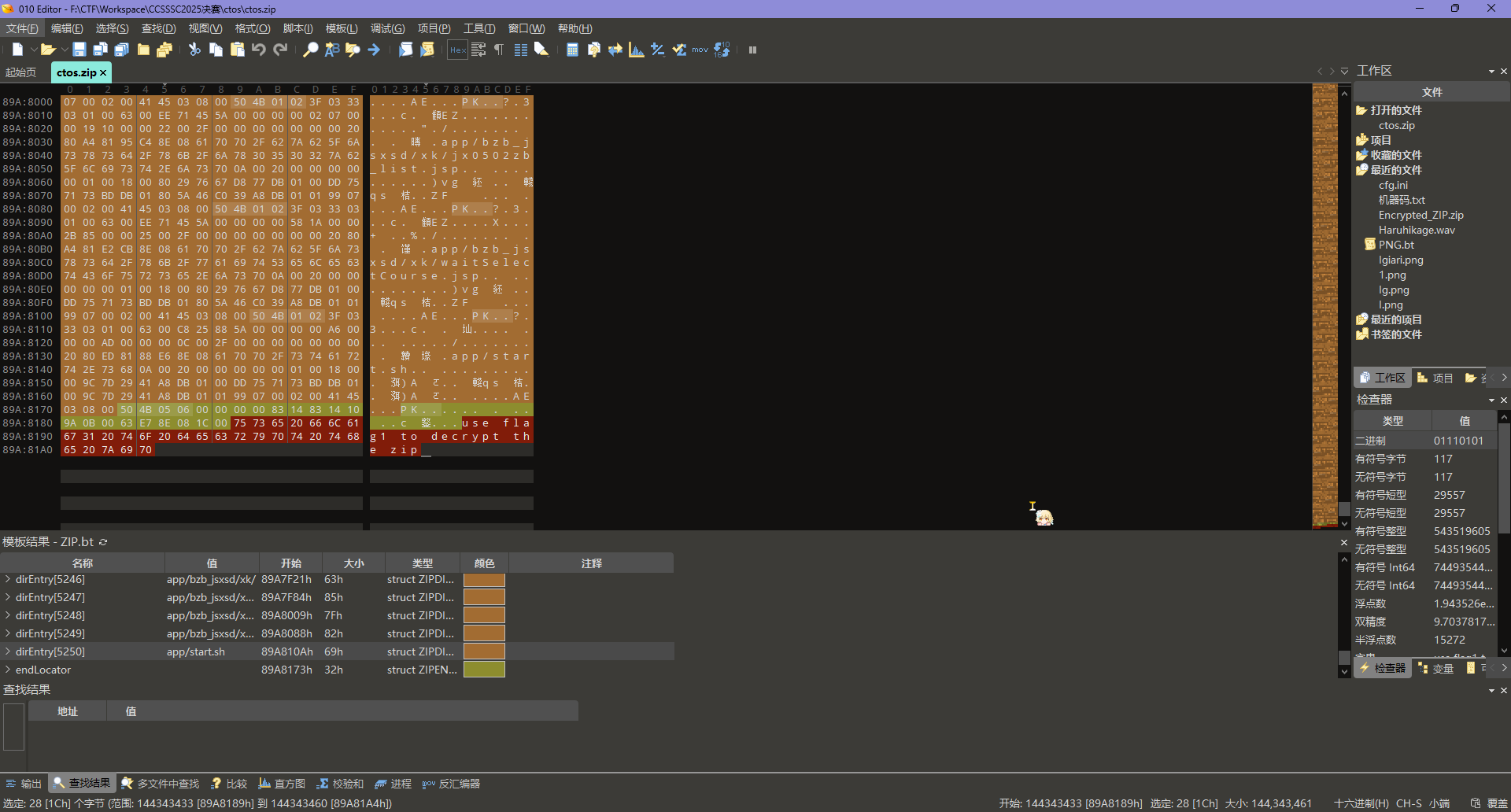The image size is (1511, 812).
Task: Expand the endLocator template row
Action: (x=8, y=670)
